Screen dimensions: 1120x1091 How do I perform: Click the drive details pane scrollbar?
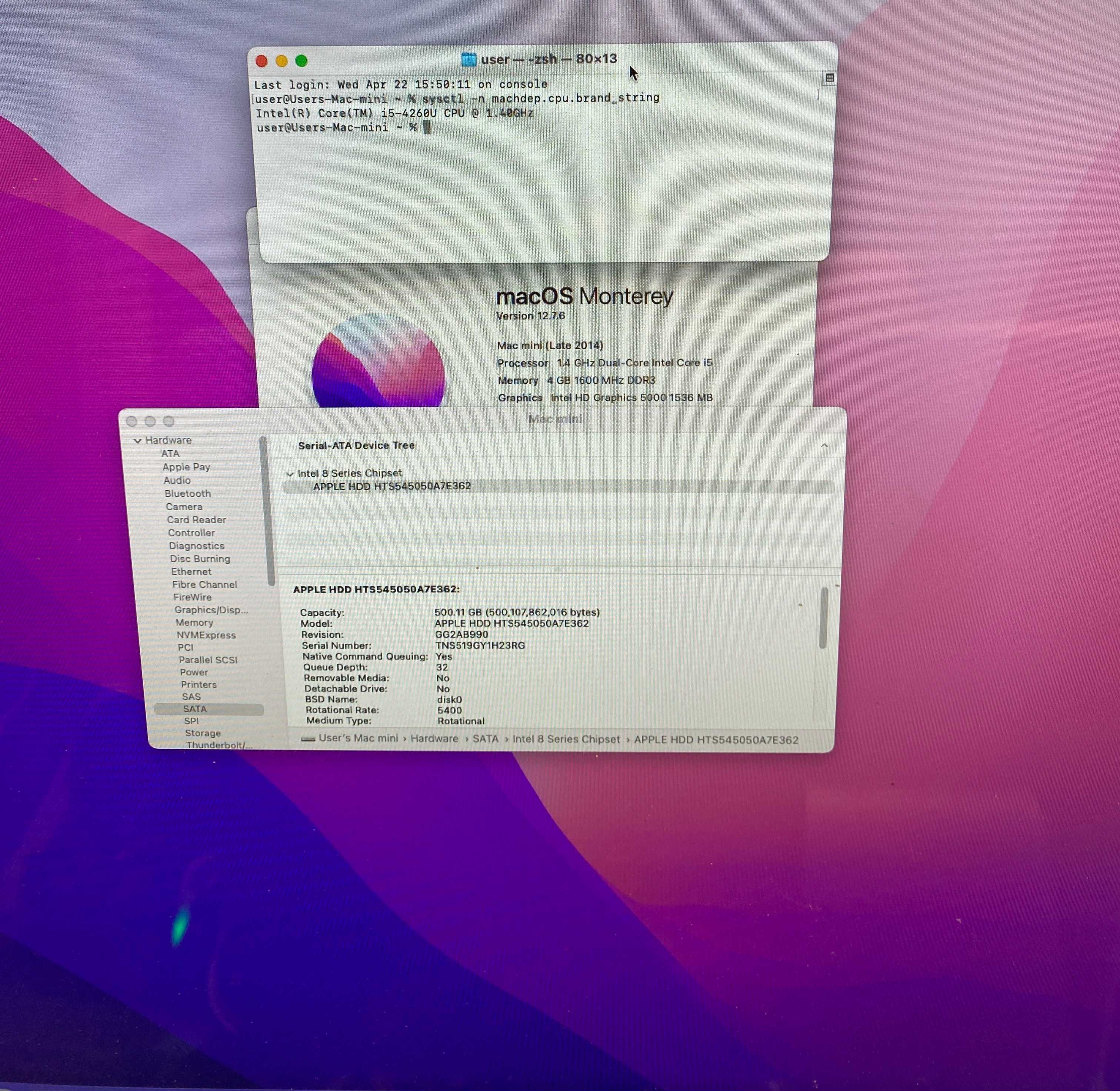(x=824, y=618)
